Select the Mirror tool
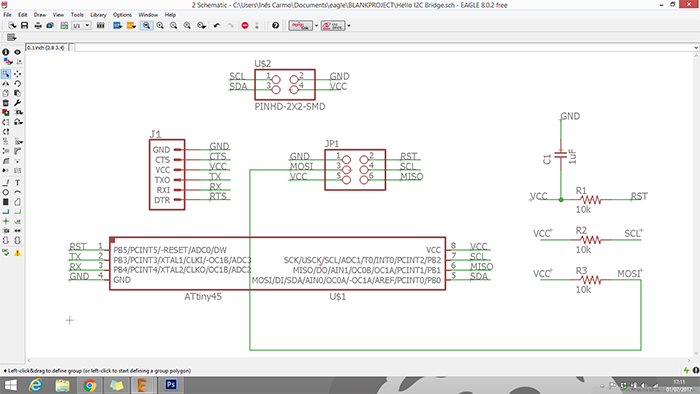This screenshot has width=700, height=394. click(6, 83)
